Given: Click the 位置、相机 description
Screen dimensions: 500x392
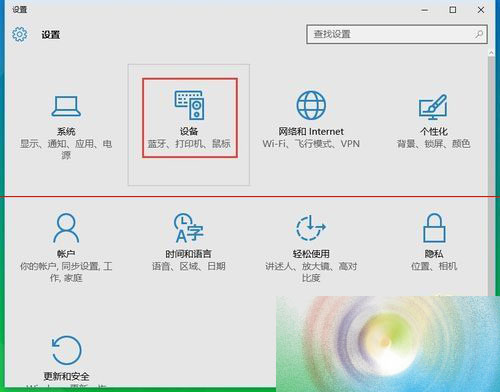Looking at the screenshot, I should 434,266.
